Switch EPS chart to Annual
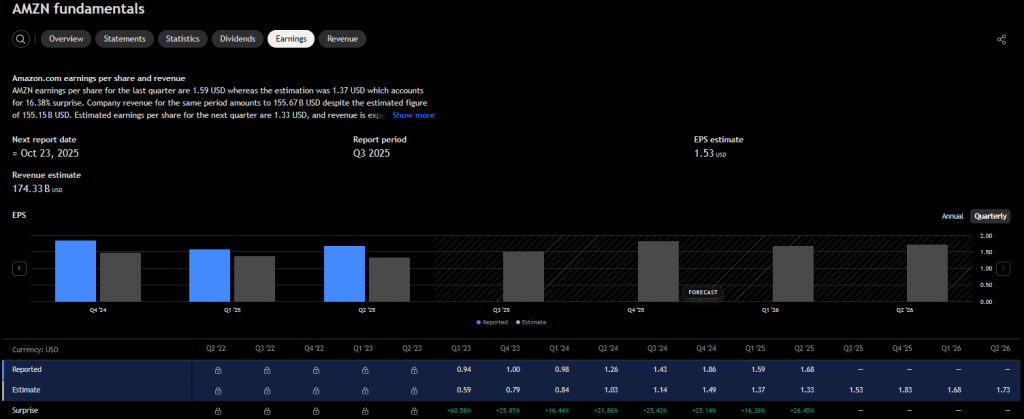The width and height of the screenshot is (1024, 419). tap(952, 216)
